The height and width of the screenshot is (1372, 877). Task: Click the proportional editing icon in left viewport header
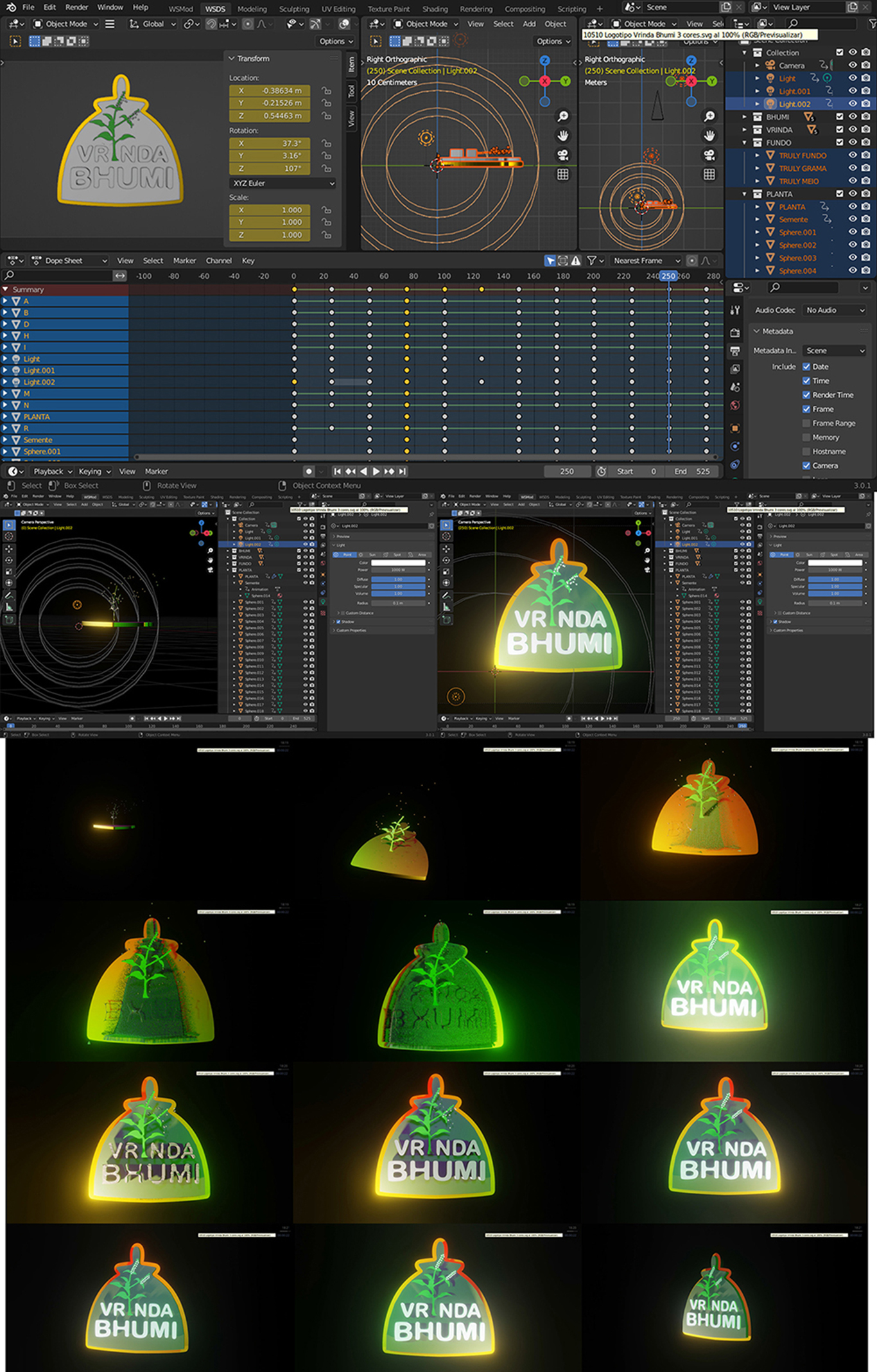[248, 24]
